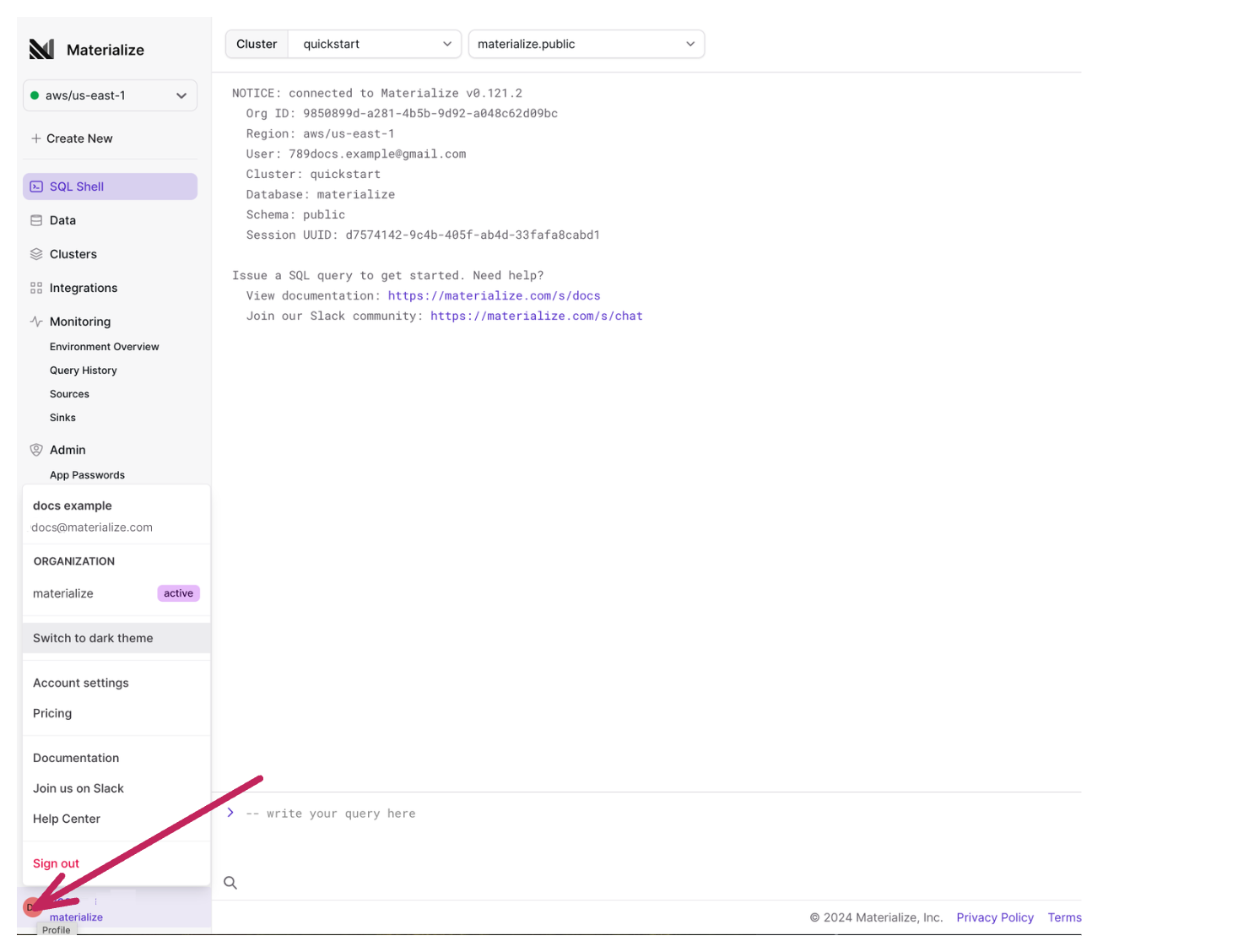Choose Documentation in the profile menu
The image size is (1249, 952).
pos(75,757)
